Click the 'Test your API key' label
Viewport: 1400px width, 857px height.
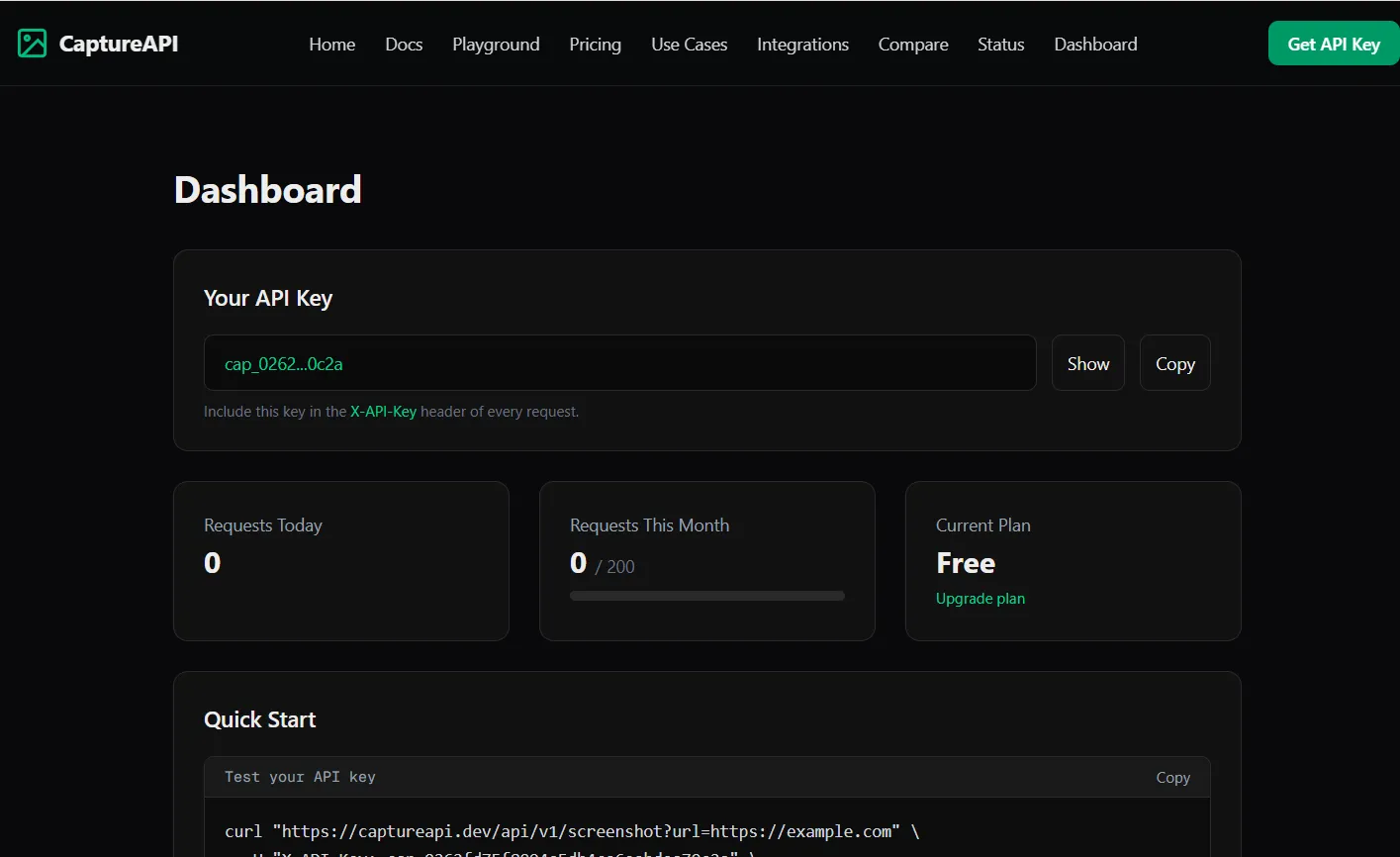(x=300, y=777)
